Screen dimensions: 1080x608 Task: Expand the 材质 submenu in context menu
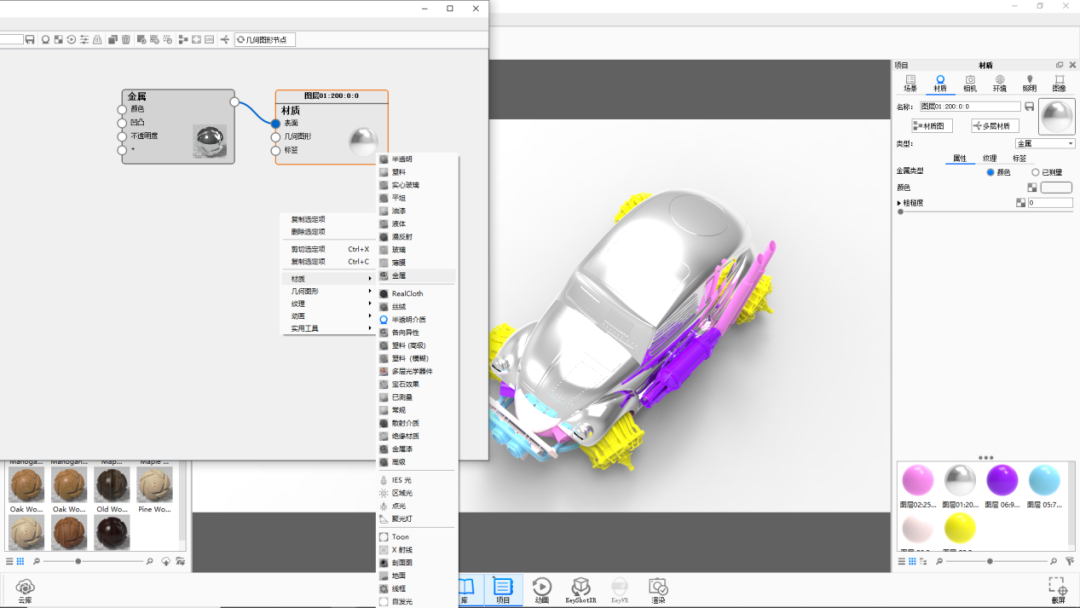tap(329, 279)
